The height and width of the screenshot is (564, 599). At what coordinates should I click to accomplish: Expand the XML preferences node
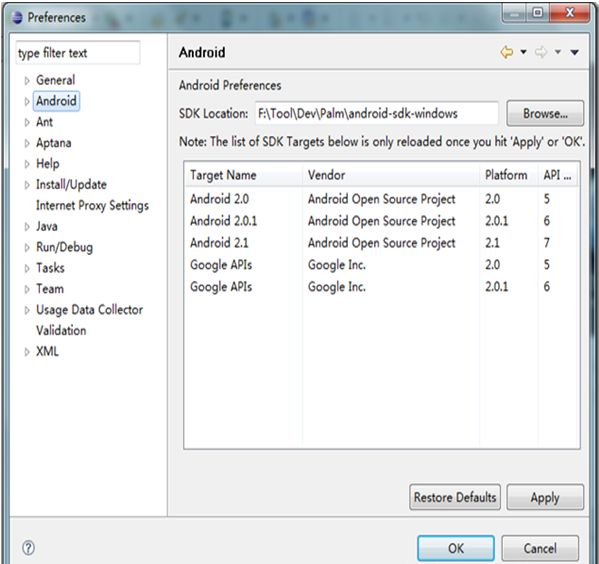tap(27, 352)
